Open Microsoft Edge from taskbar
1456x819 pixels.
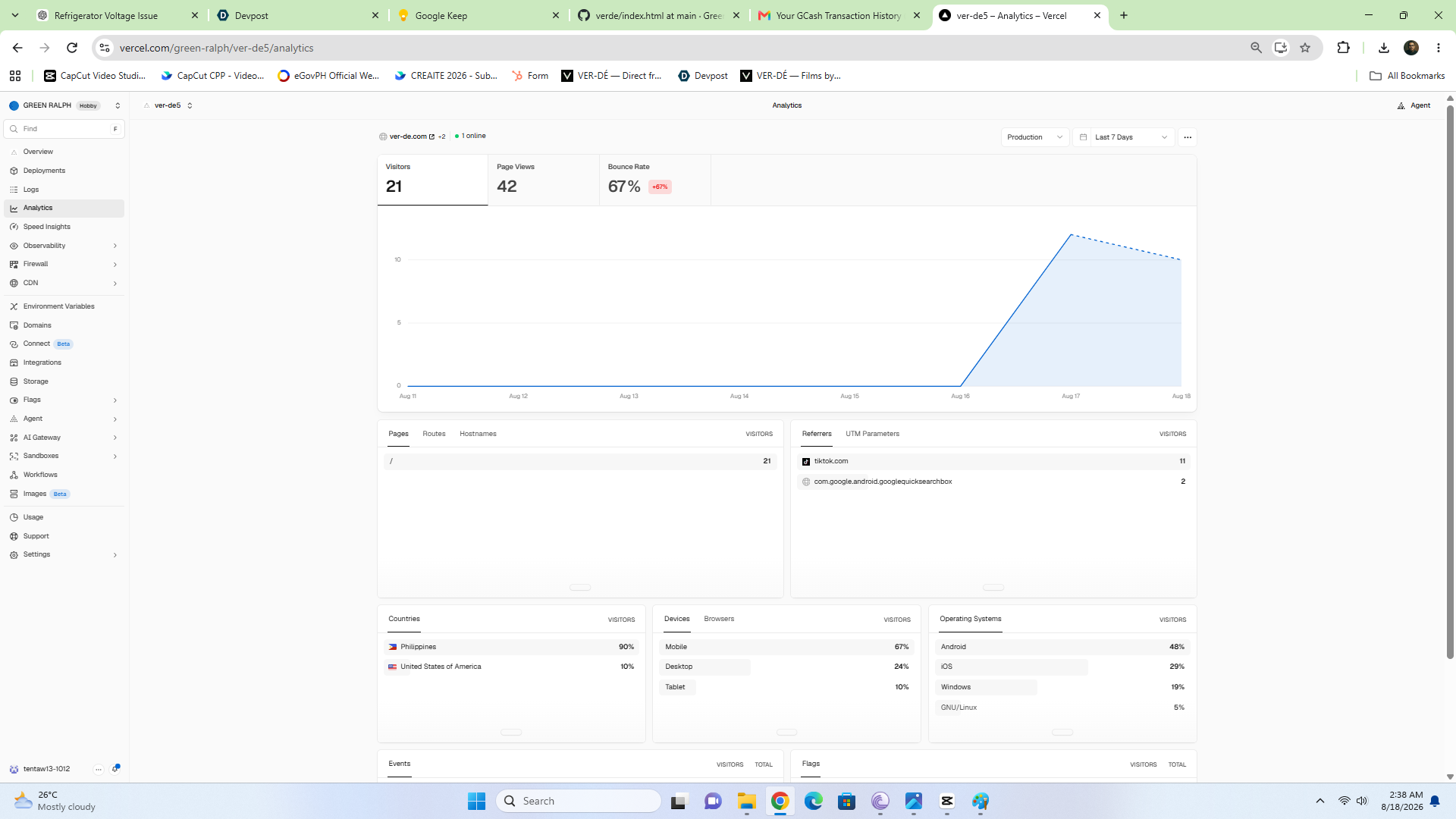point(813,801)
